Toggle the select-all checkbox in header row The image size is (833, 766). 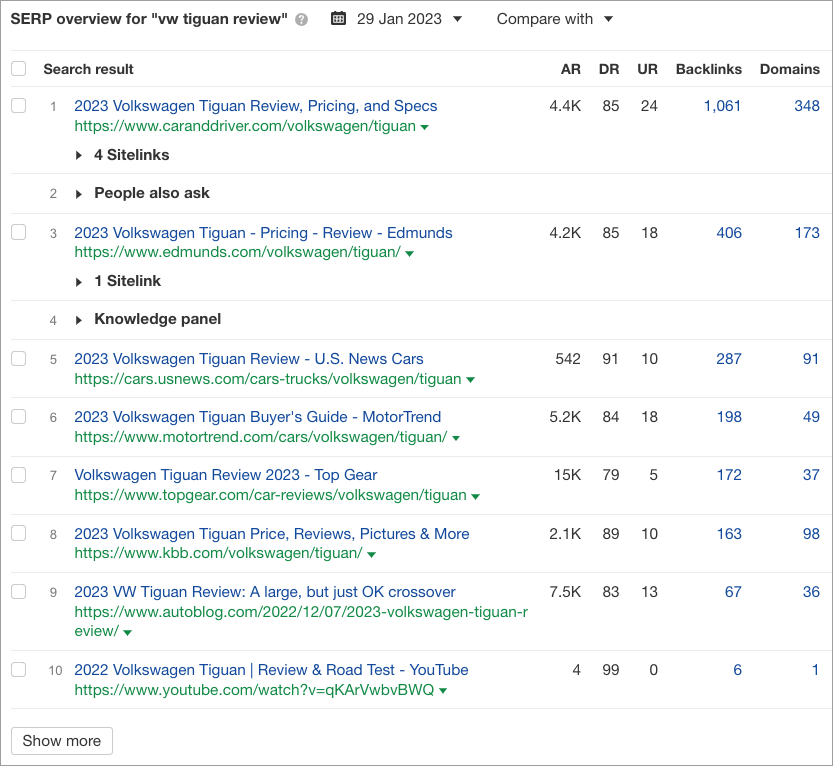[19, 68]
